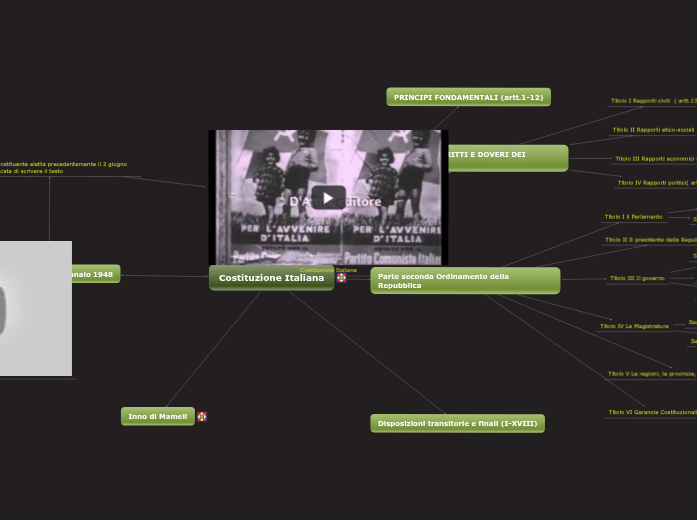
Task: Open Titolo I Rapporti civili subtopic
Action: [653, 101]
